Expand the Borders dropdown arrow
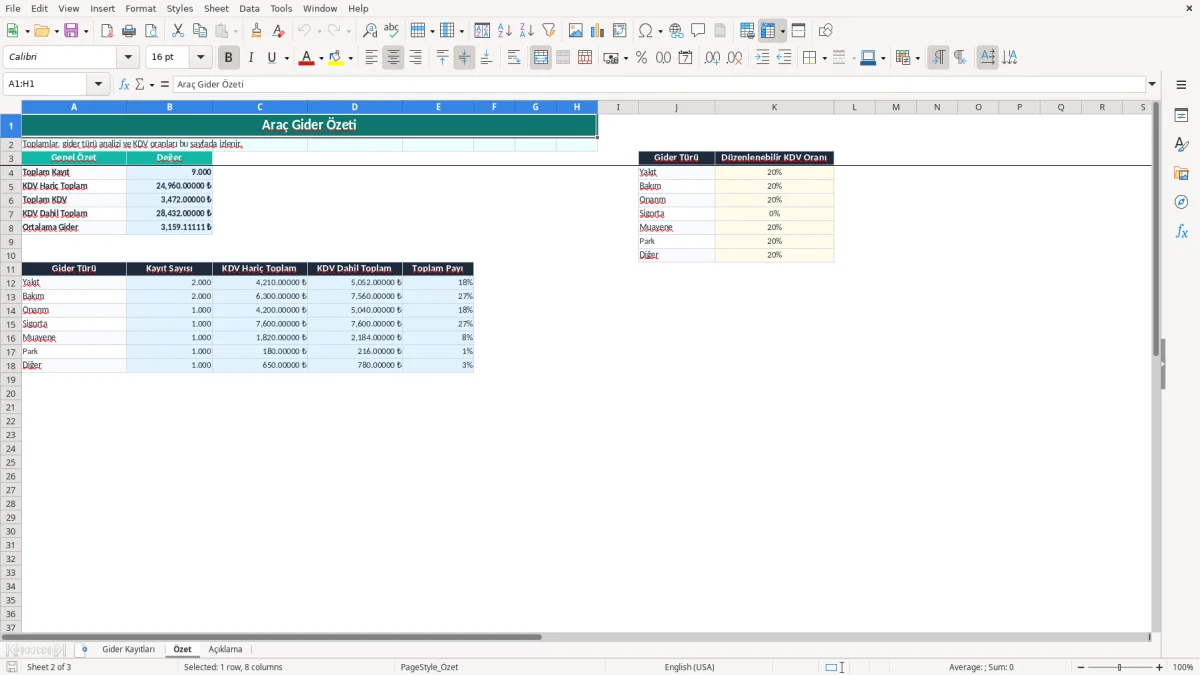 click(x=823, y=58)
